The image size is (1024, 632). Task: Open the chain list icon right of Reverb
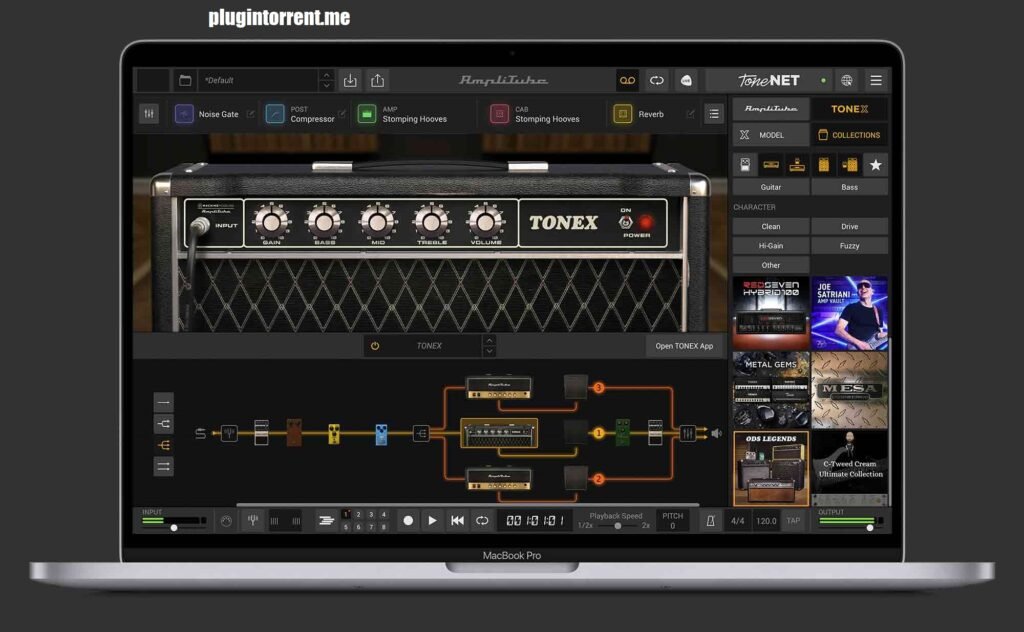pos(714,114)
